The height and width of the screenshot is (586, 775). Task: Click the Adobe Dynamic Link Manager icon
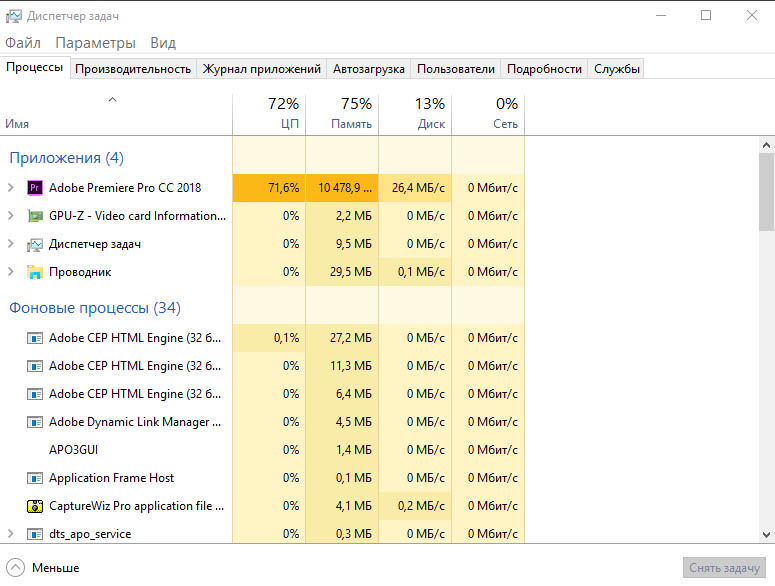pyautogui.click(x=35, y=422)
